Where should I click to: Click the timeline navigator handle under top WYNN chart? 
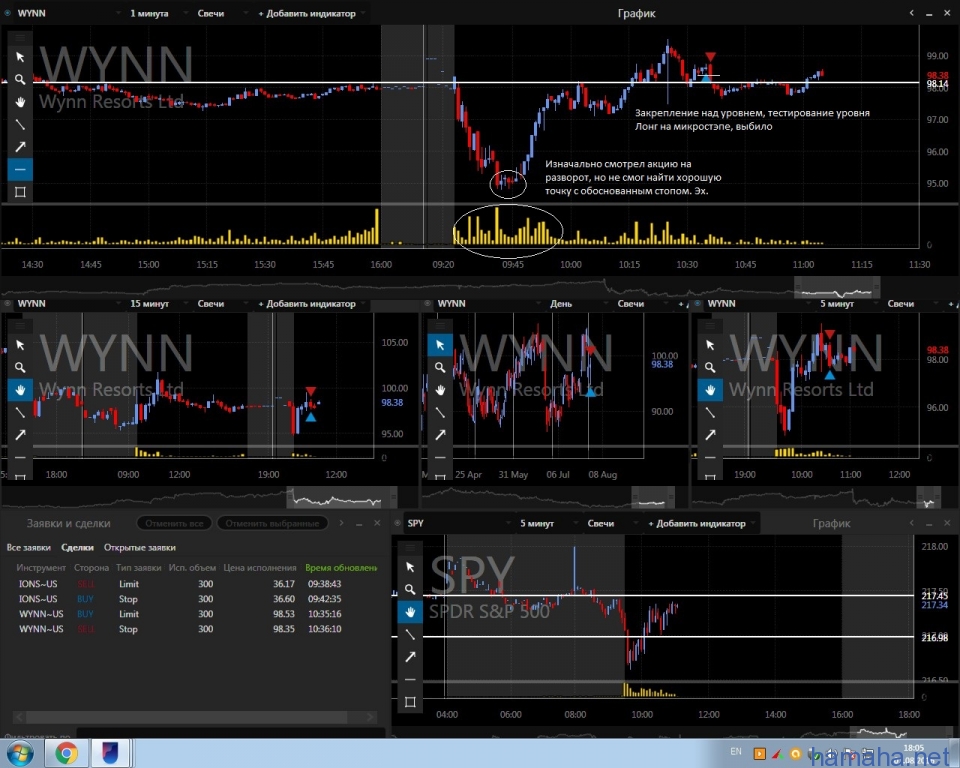tap(837, 287)
